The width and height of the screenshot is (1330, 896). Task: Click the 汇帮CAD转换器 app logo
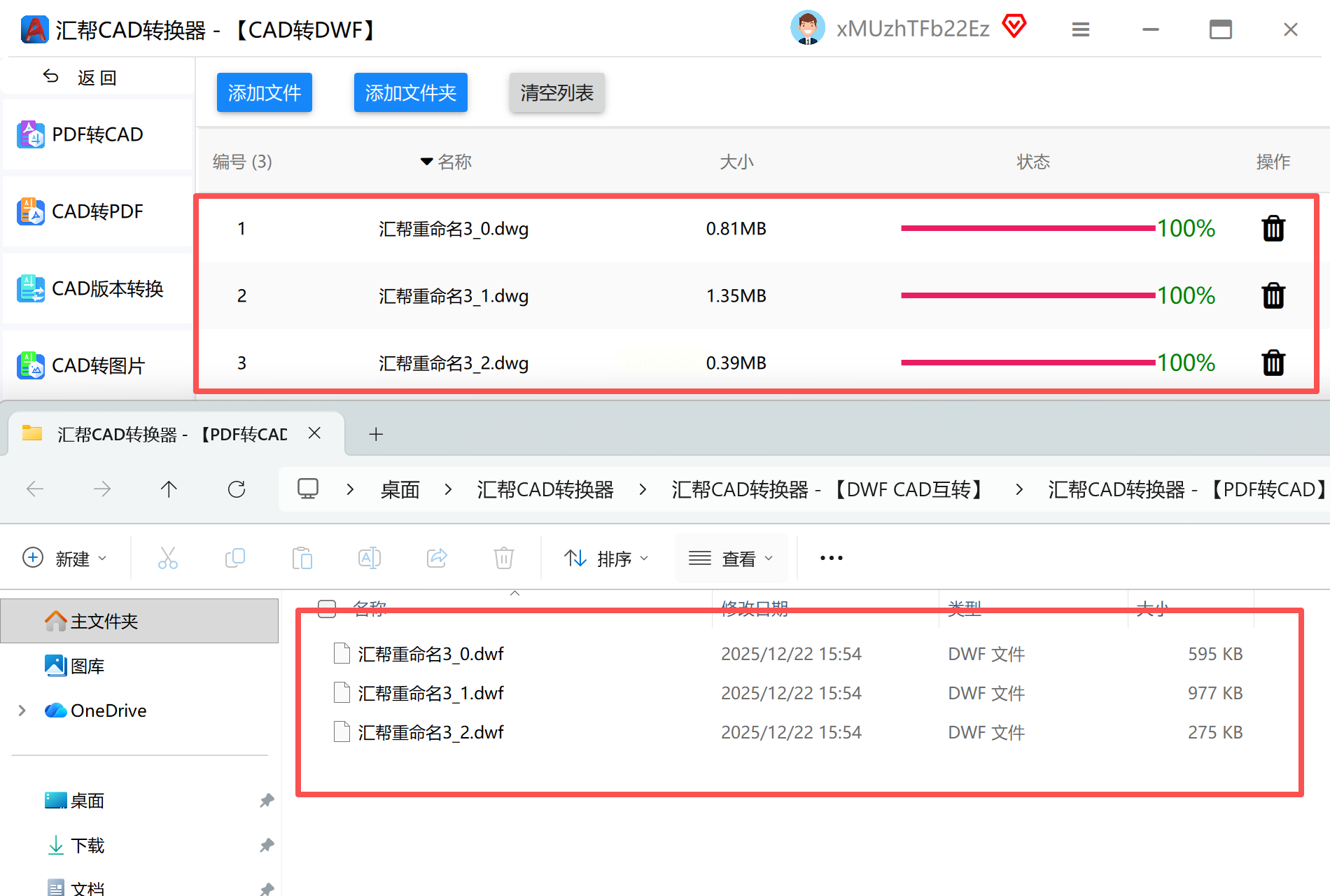[34, 29]
